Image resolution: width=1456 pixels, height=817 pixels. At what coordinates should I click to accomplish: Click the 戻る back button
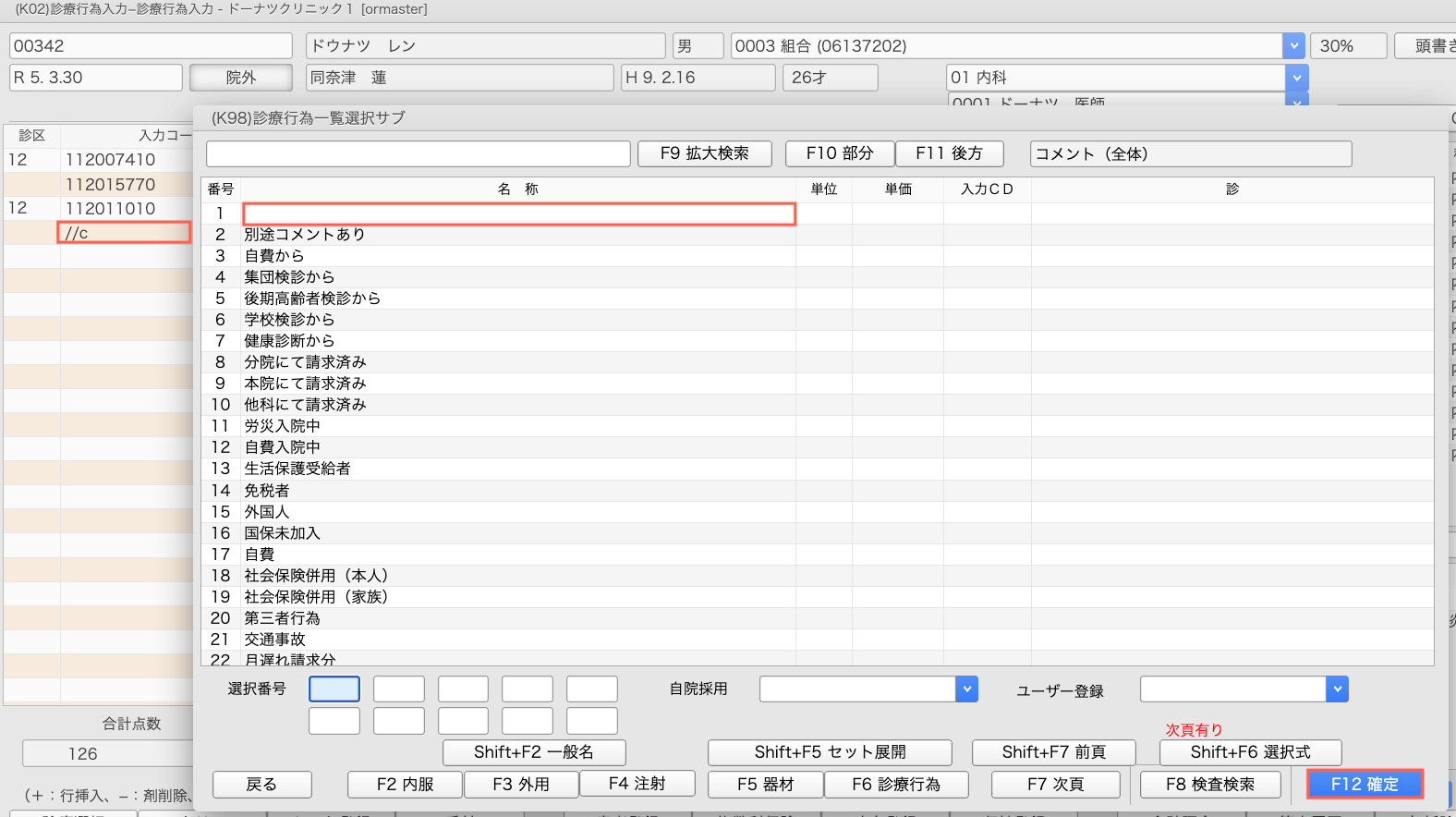click(x=261, y=784)
